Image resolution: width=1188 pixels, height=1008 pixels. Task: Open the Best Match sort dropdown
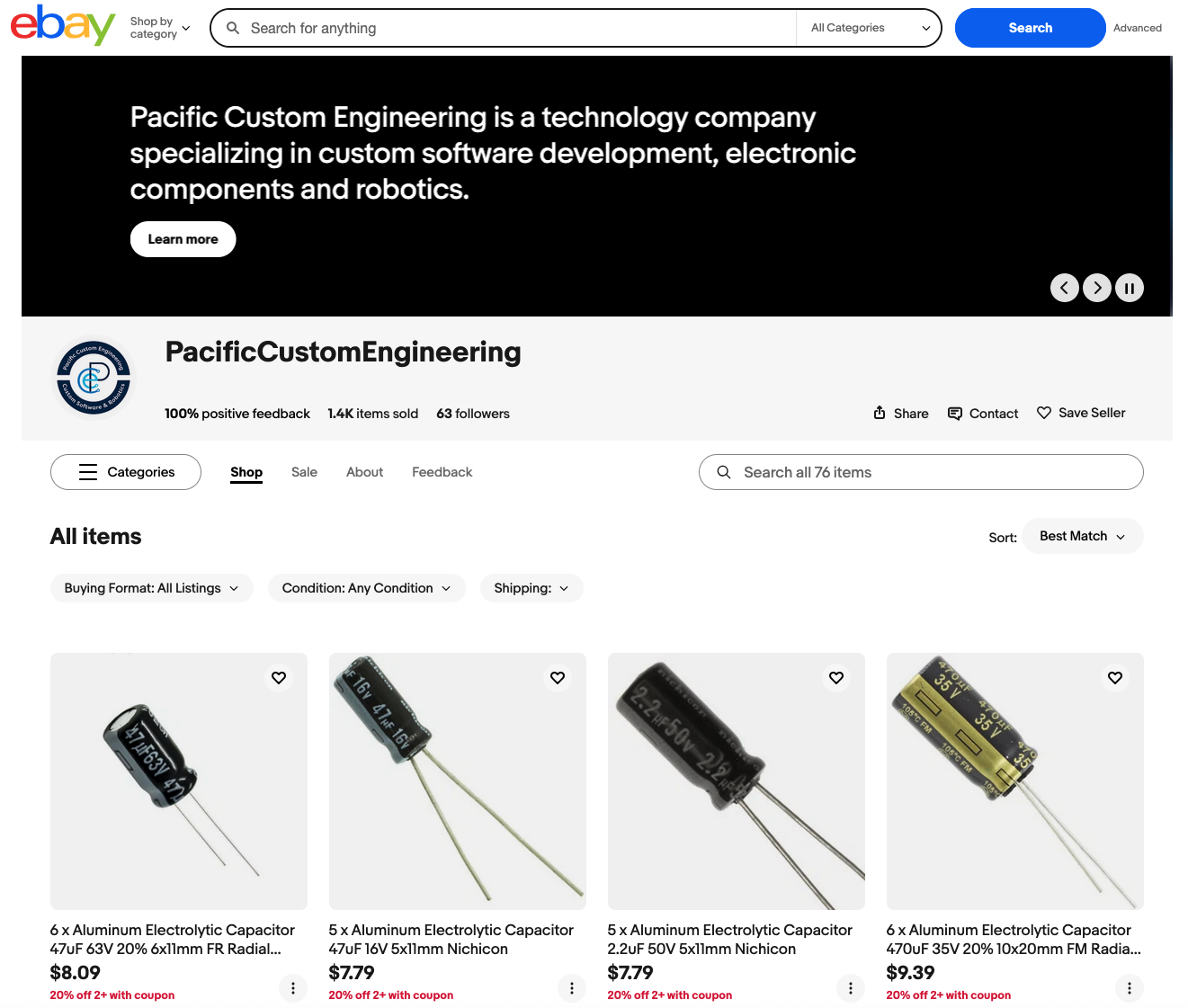[1082, 536]
